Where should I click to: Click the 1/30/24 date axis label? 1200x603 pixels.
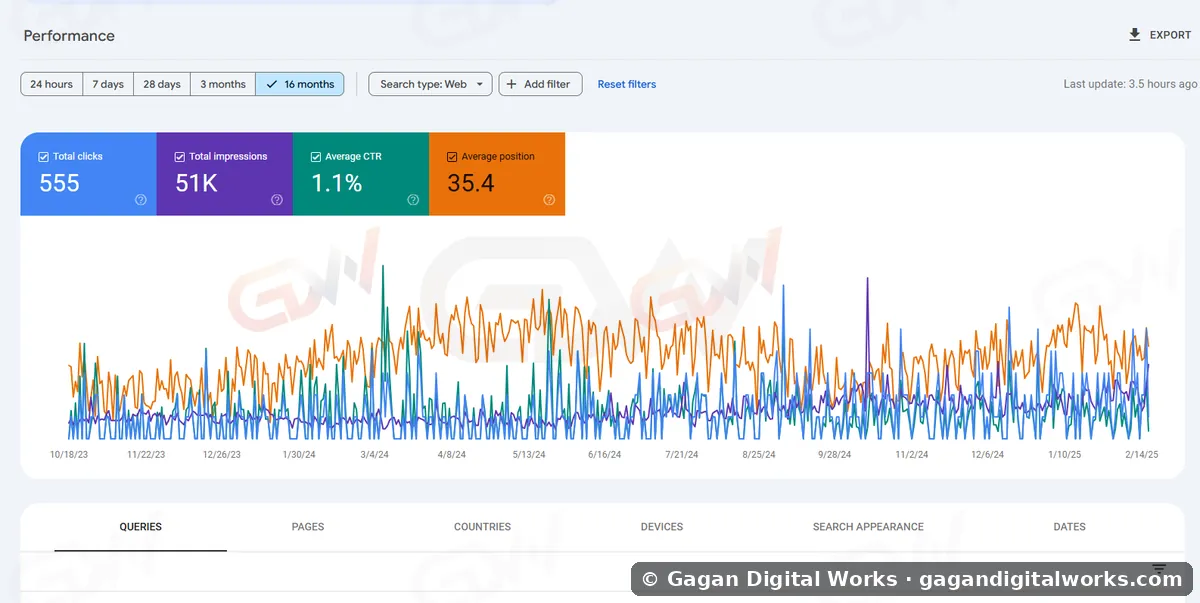[298, 454]
